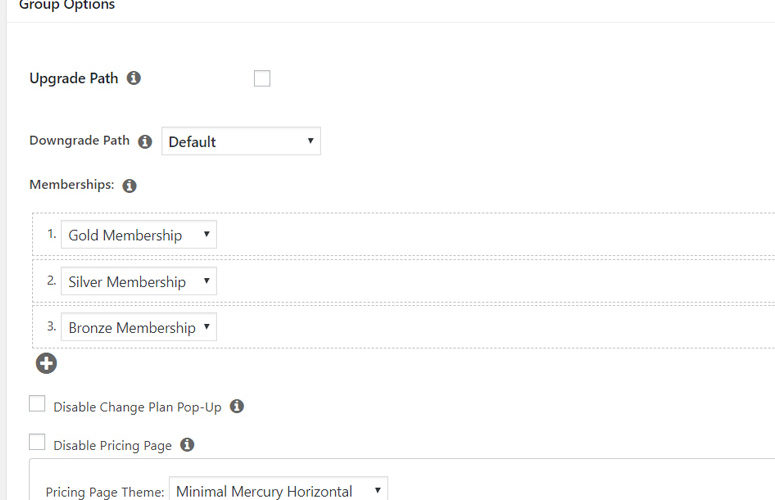The width and height of the screenshot is (775, 500).
Task: Enable the Upgrade Path checkbox
Action: [262, 78]
